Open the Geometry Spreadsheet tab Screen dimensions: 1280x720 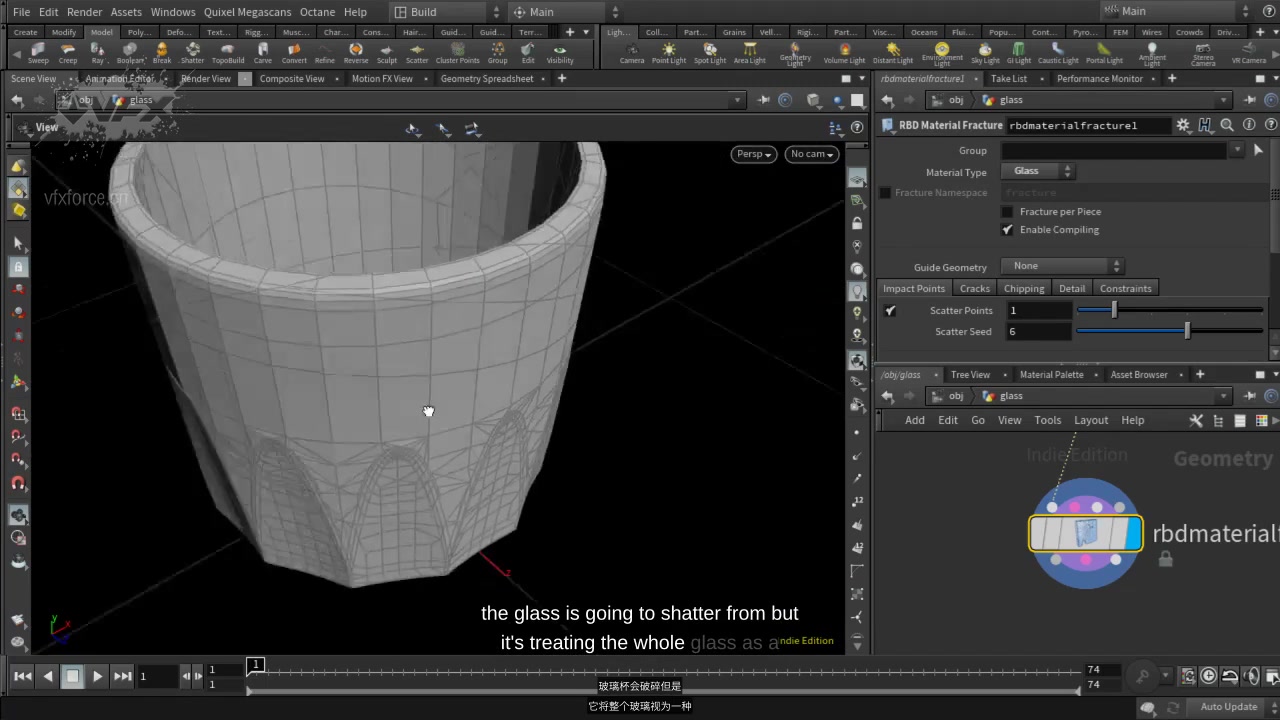[x=487, y=79]
